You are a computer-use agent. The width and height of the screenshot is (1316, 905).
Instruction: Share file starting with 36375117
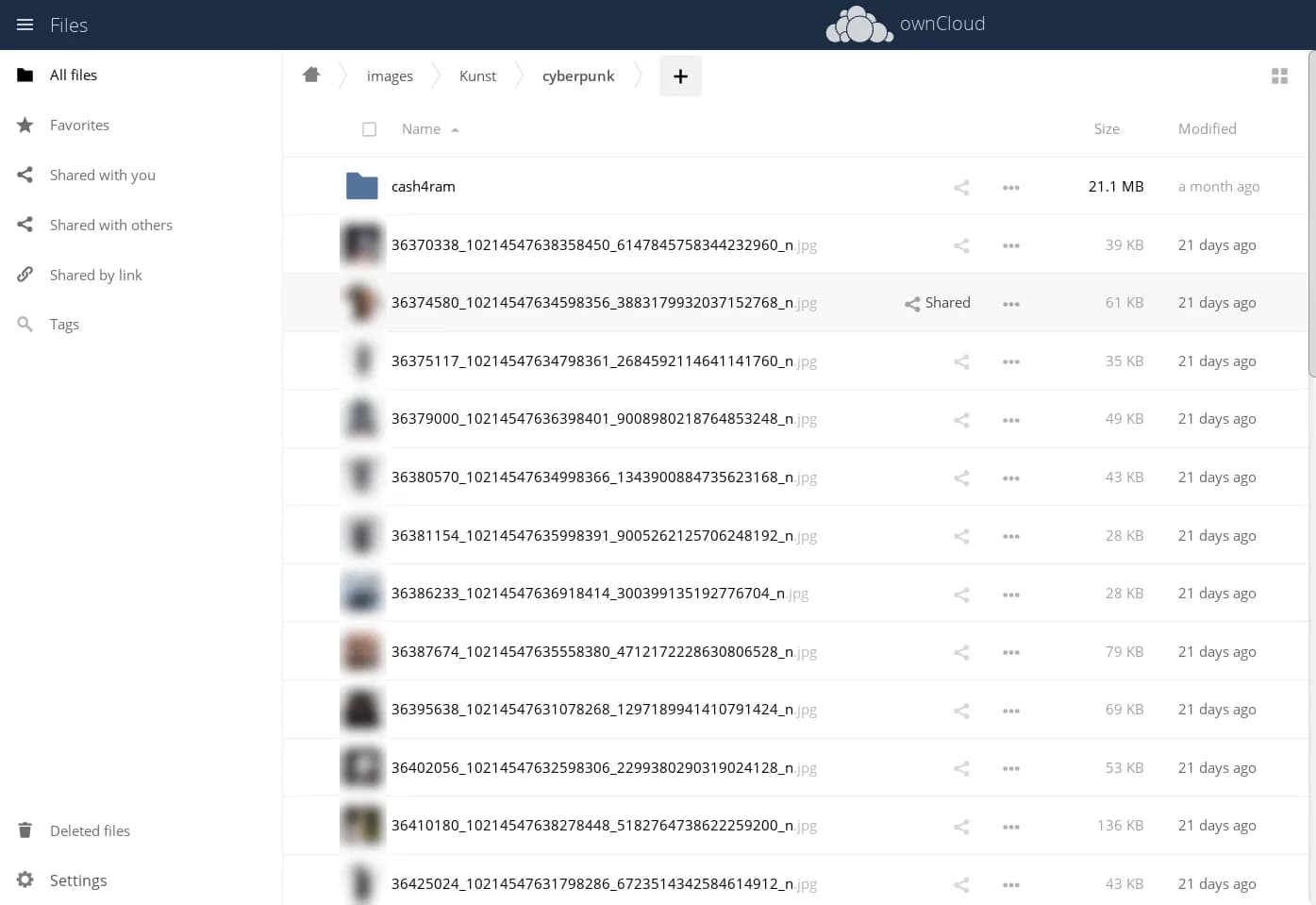coord(961,361)
